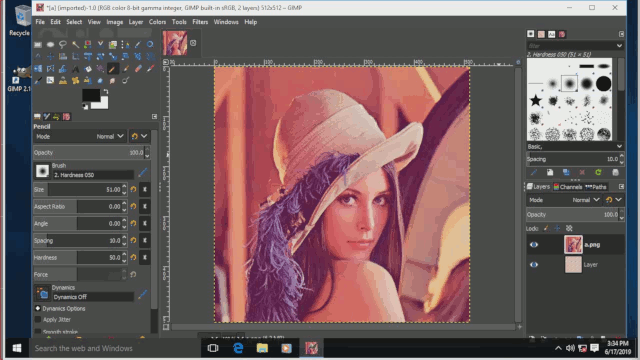Toggle link Size to brush default
Screen dimensions: 640x360
pos(144,189)
